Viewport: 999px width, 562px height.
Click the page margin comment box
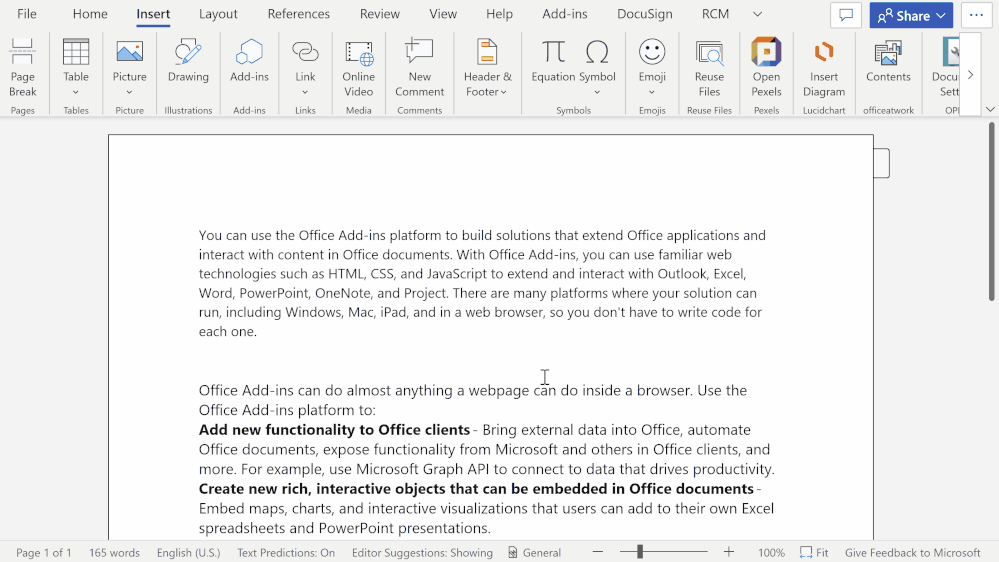(x=881, y=163)
